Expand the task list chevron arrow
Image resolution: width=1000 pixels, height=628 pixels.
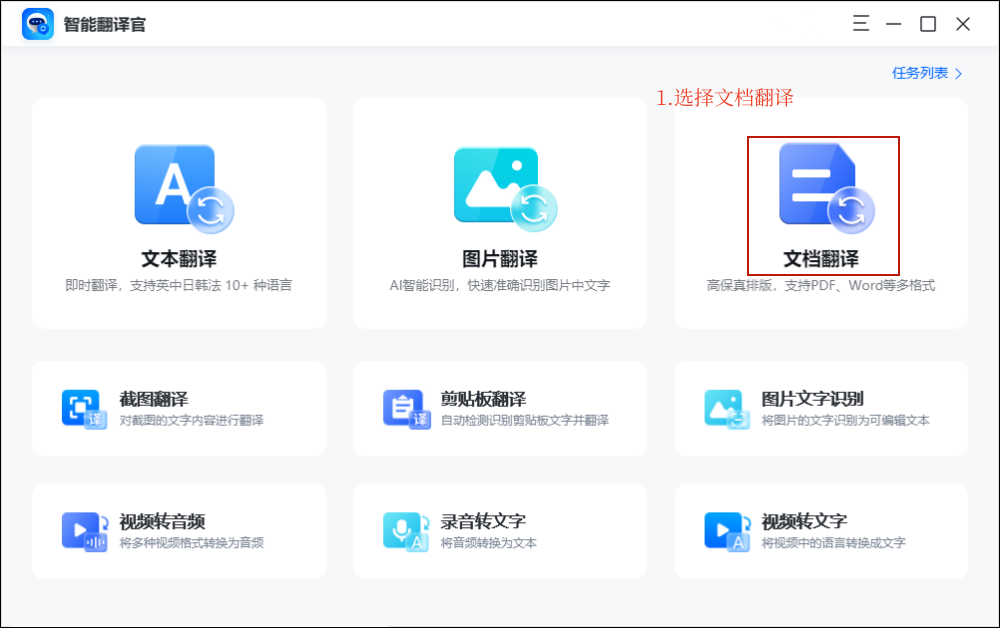point(959,73)
